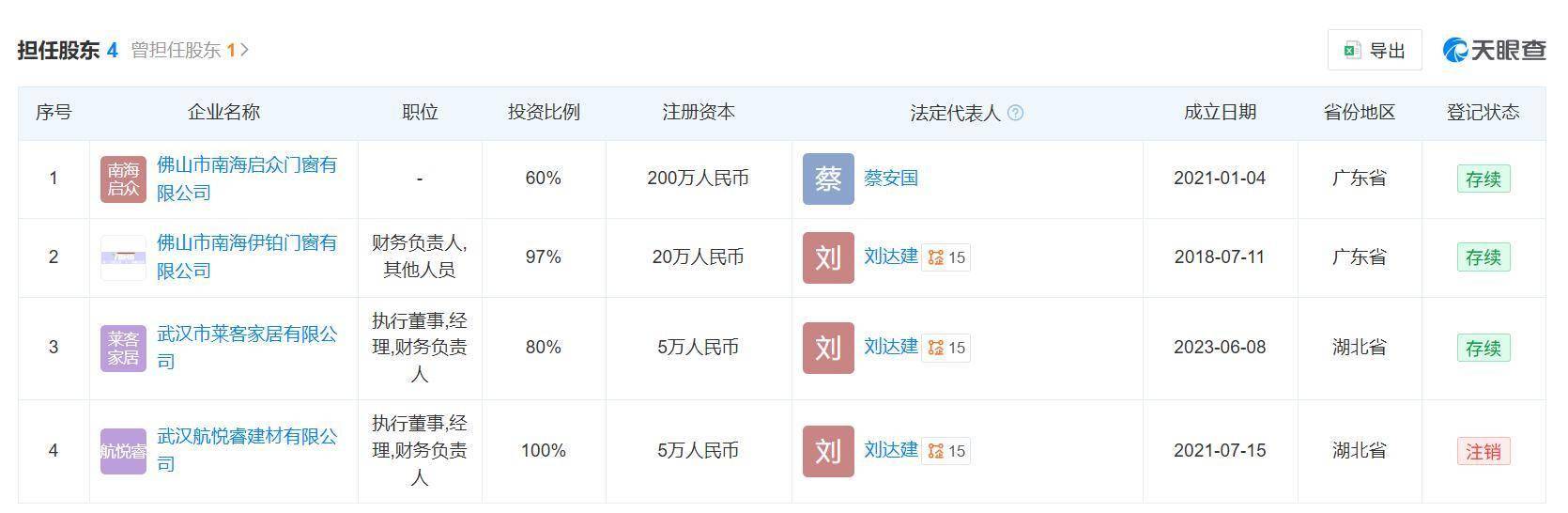Click the 天眼查 logo
The width and height of the screenshot is (1568, 513).
tap(1494, 50)
